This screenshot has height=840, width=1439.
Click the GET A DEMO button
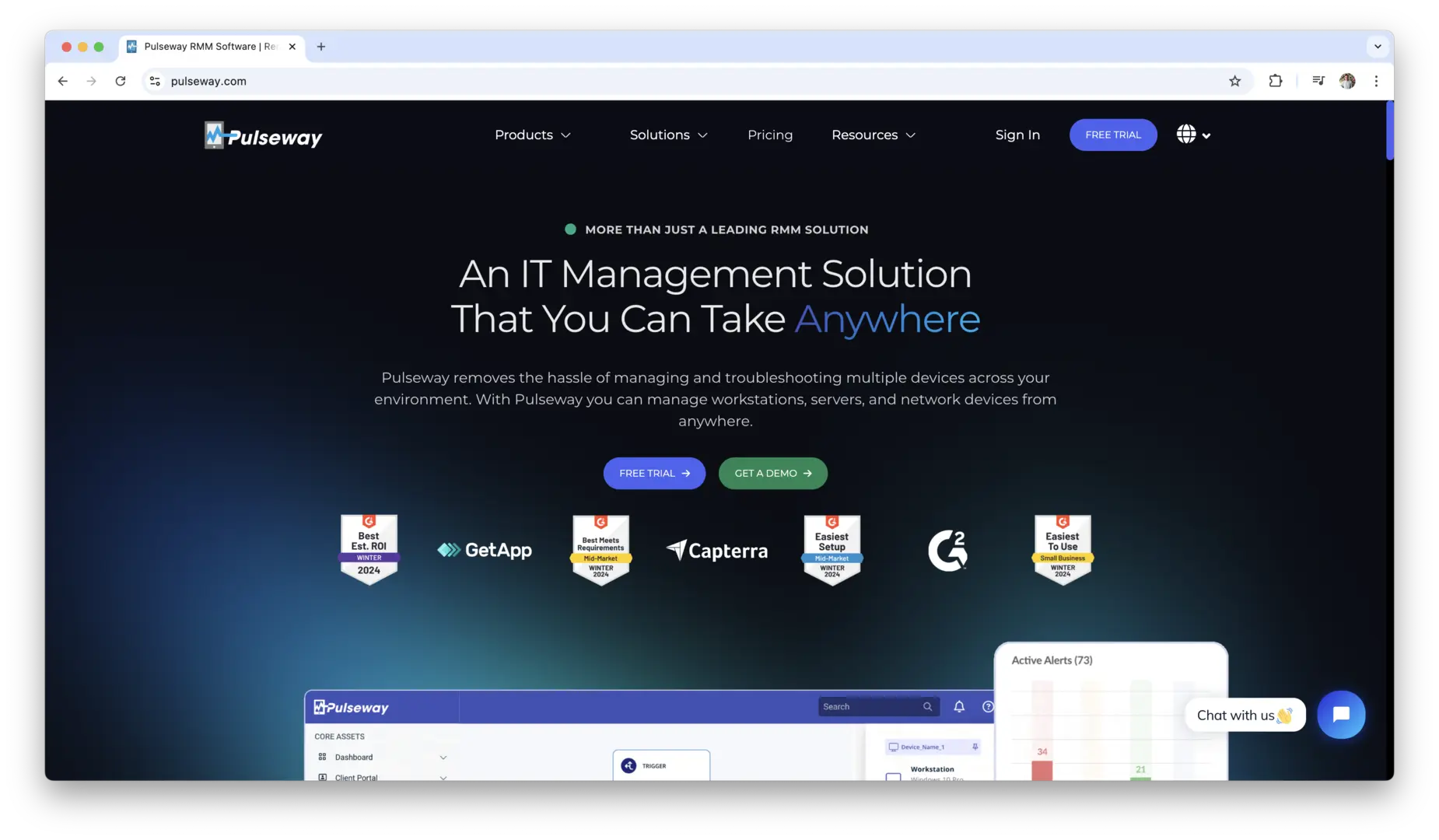[773, 473]
